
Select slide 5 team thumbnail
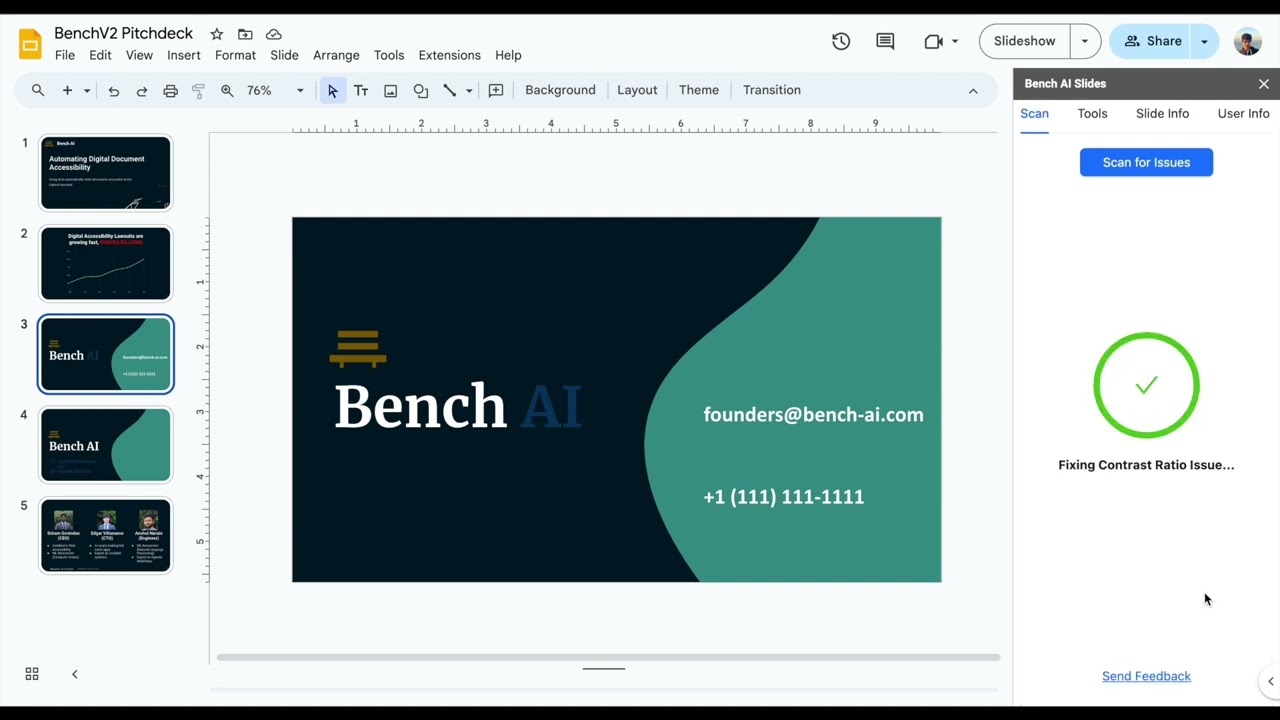[x=106, y=536]
